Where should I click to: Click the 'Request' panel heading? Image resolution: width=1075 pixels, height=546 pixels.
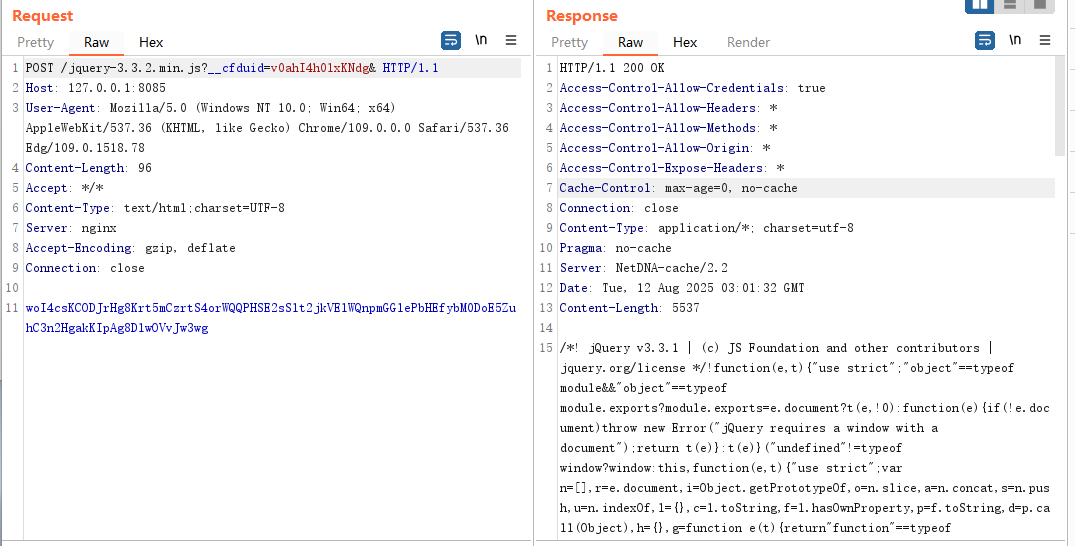[x=43, y=16]
